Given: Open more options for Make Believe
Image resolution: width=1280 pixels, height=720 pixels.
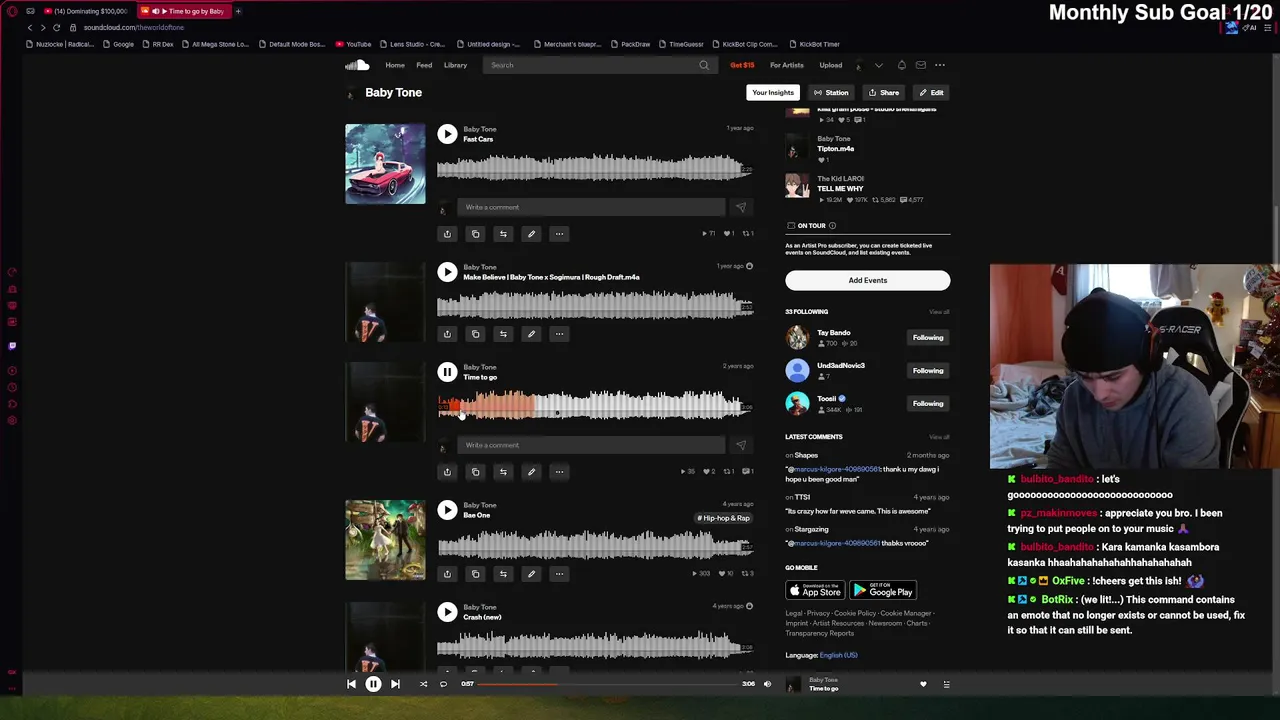Looking at the screenshot, I should click(559, 334).
